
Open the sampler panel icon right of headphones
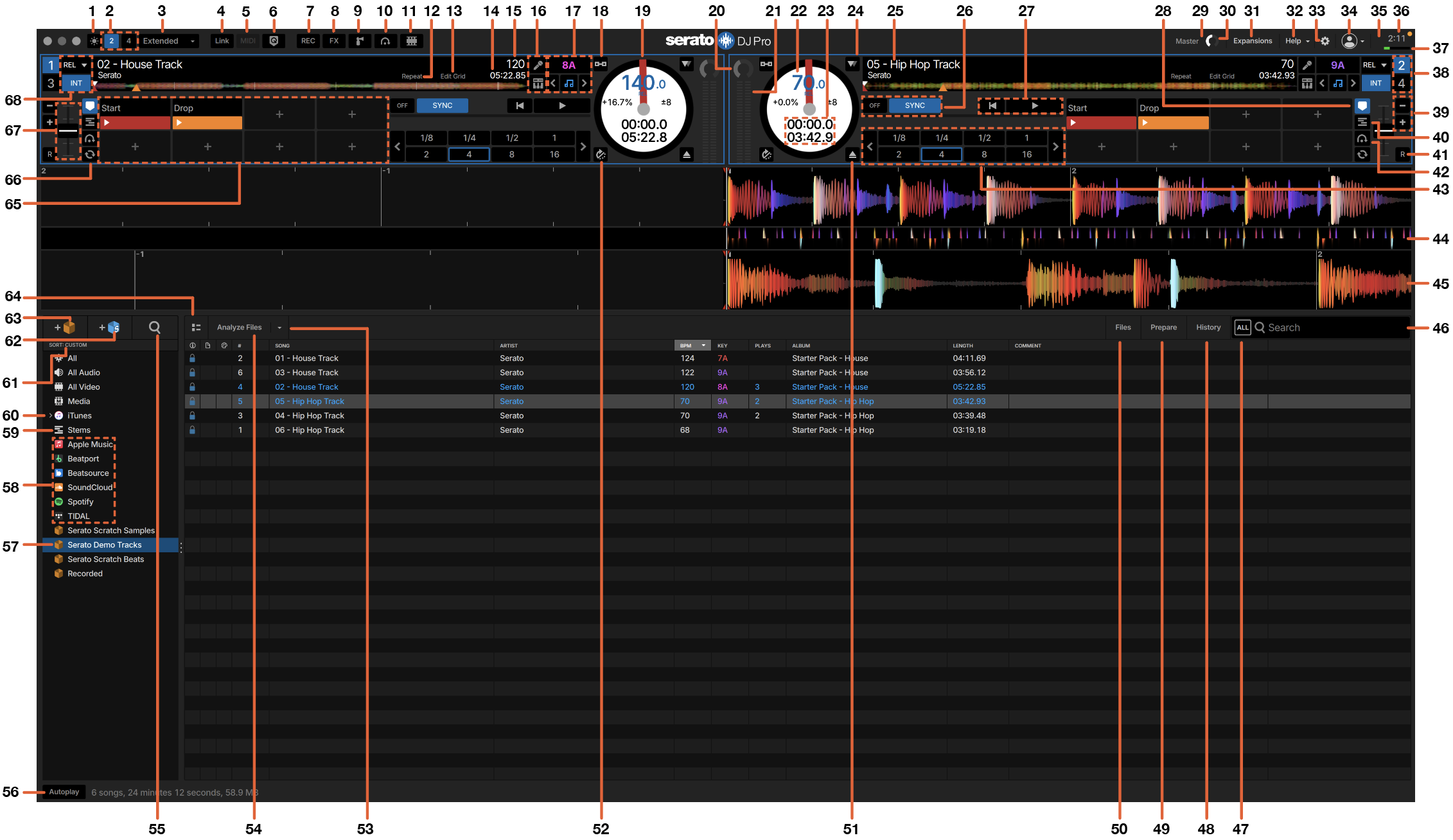pyautogui.click(x=412, y=41)
